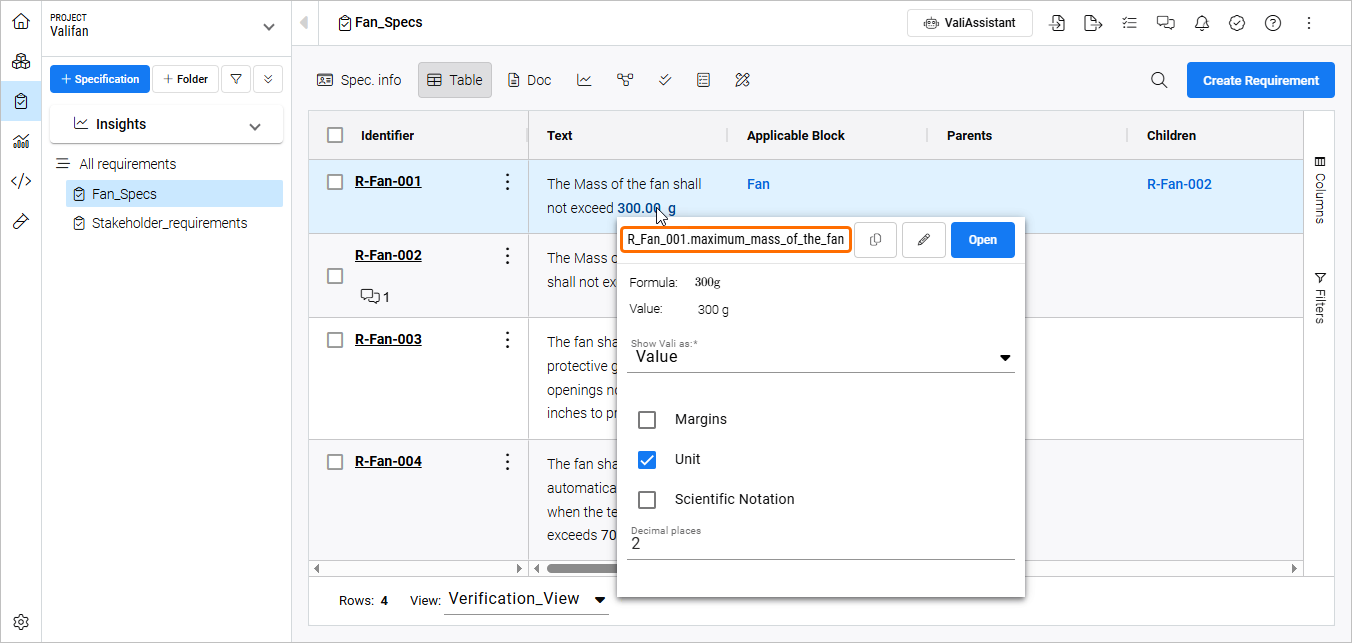Screen dimensions: 1352x643
Task: Expand the Insights panel chevron
Action: (x=255, y=125)
